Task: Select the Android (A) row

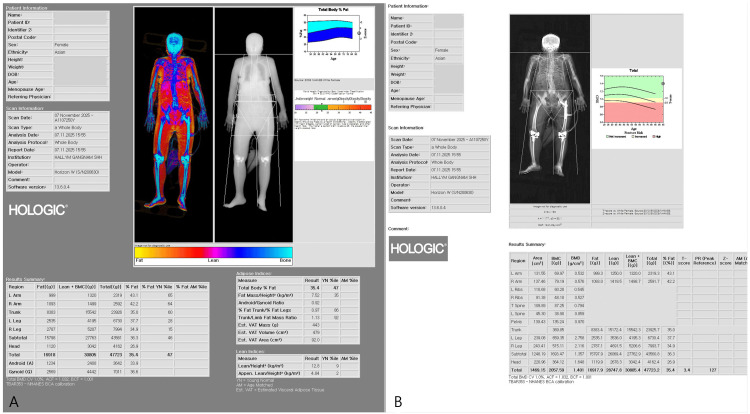Action: (x=108, y=363)
